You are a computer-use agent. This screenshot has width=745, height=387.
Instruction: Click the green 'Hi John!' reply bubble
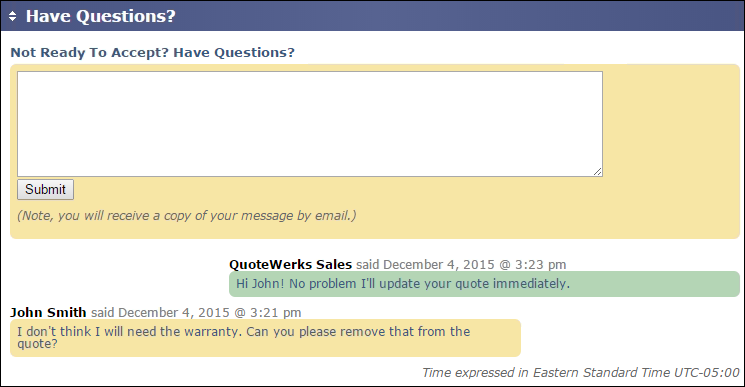[484, 284]
